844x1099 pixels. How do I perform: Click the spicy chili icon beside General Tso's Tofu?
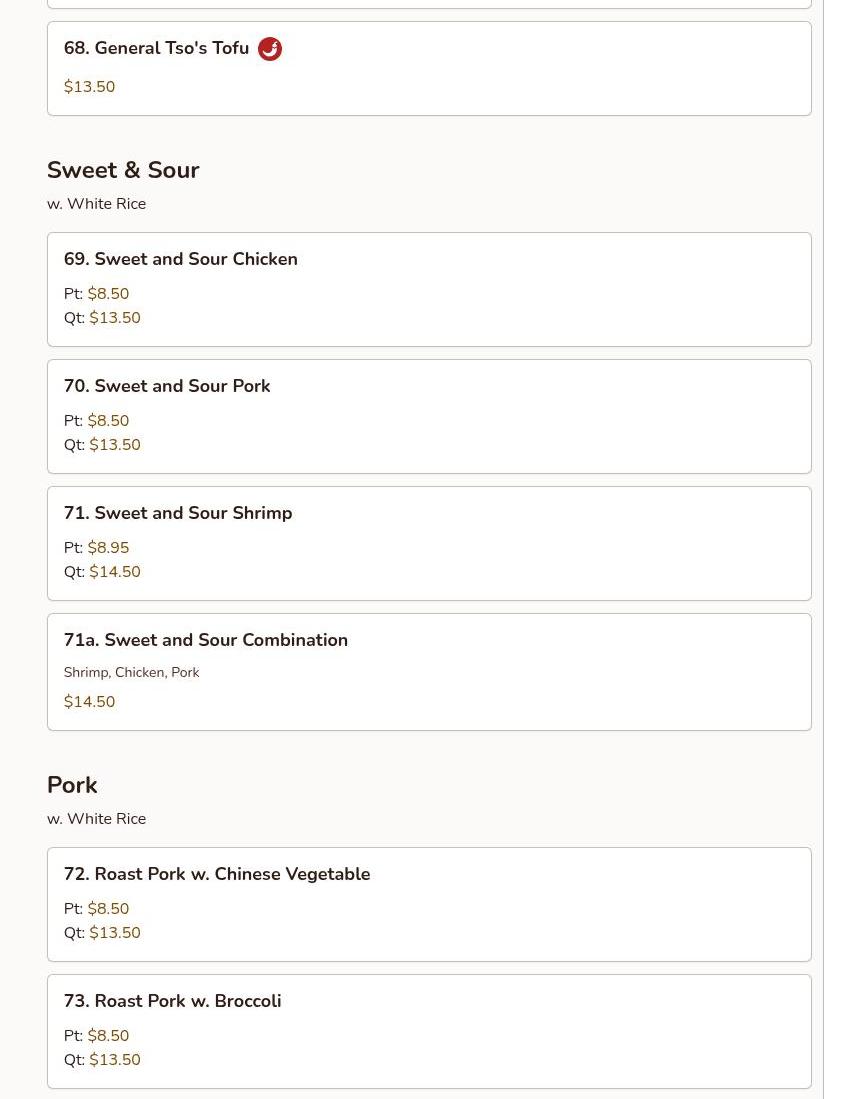click(270, 49)
